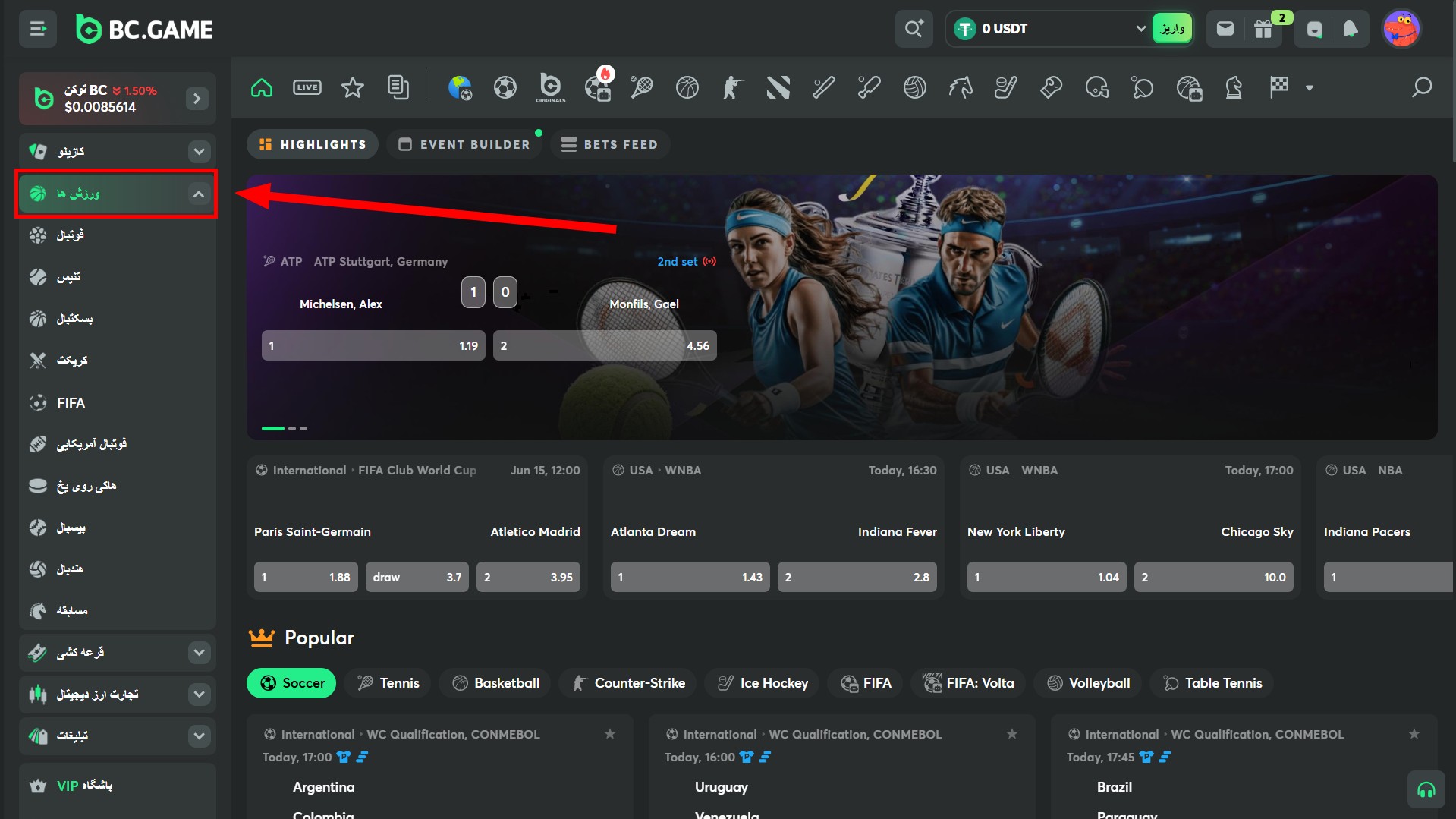Bet on Chicago Sky at 10.0
Screen dimensions: 1456x819
(x=1214, y=577)
